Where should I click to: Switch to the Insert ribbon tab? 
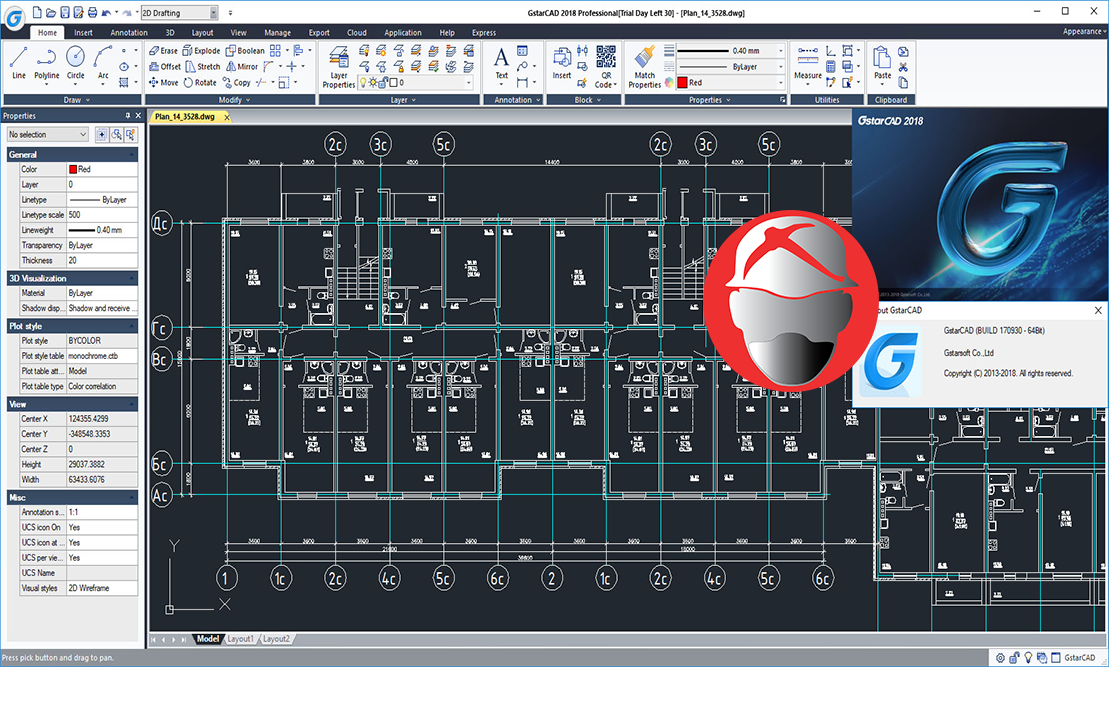83,33
